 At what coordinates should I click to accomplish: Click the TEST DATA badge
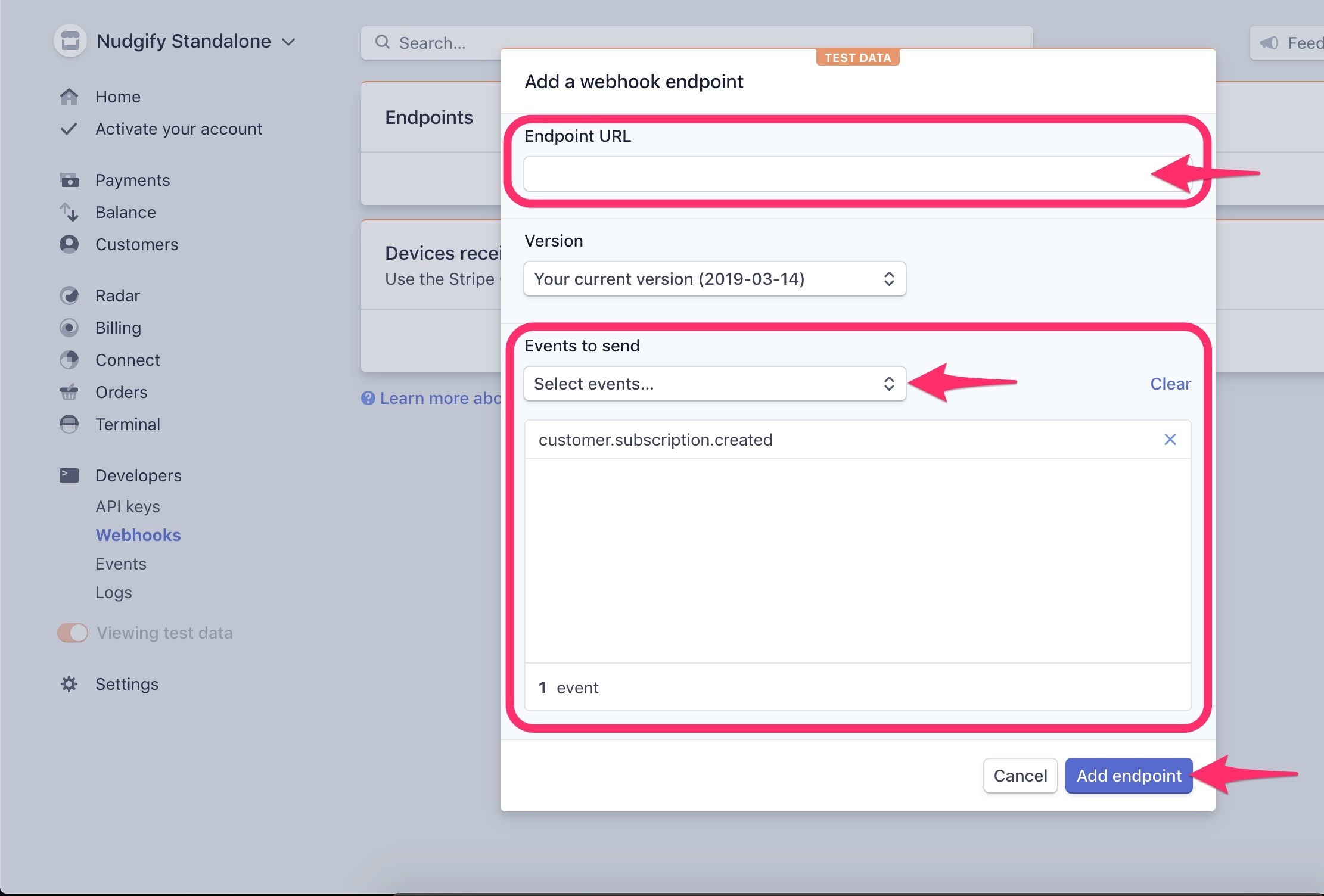[857, 58]
